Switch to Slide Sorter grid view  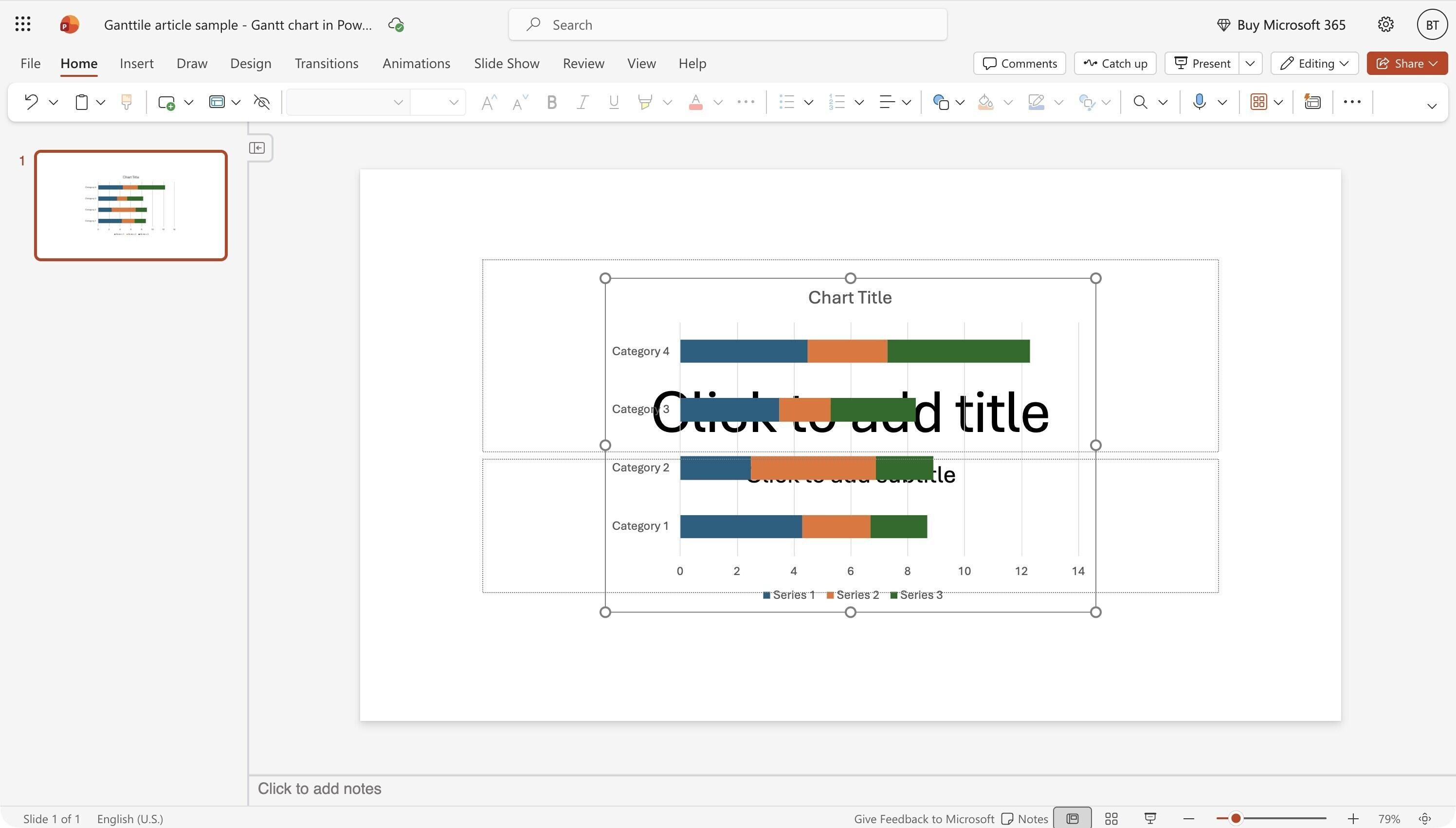pos(1111,819)
